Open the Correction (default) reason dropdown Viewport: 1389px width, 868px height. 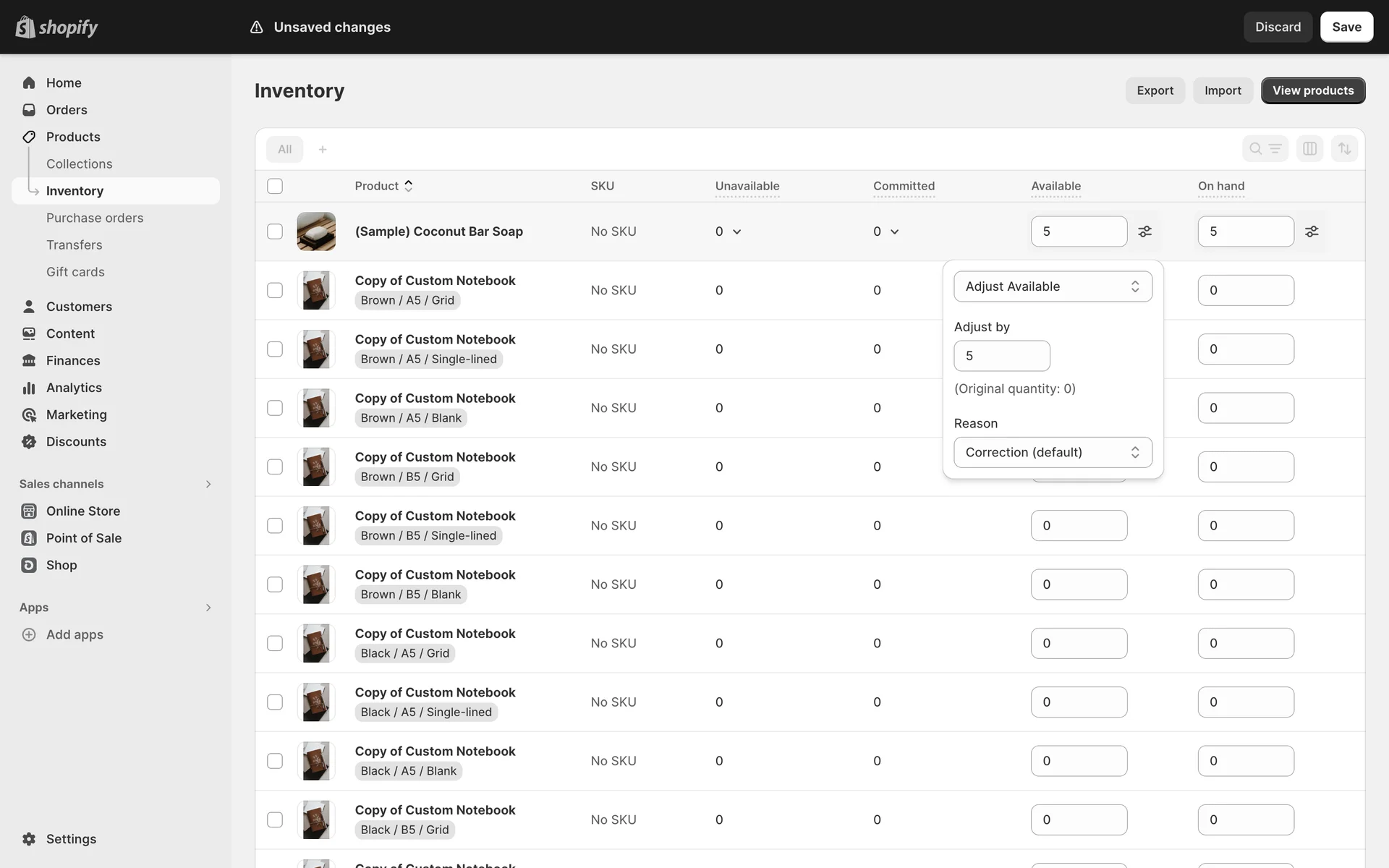point(1053,452)
